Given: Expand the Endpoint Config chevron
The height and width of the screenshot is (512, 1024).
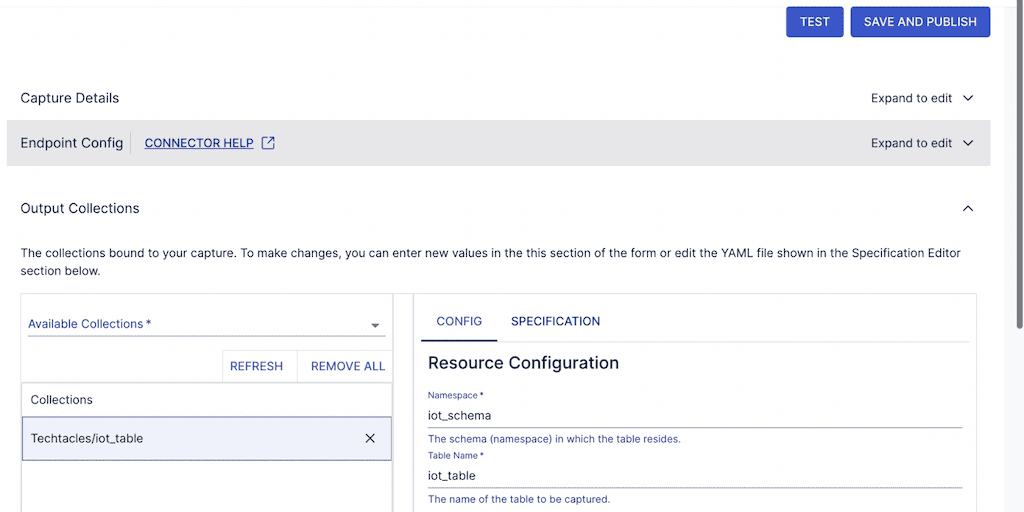Looking at the screenshot, I should click(967, 143).
